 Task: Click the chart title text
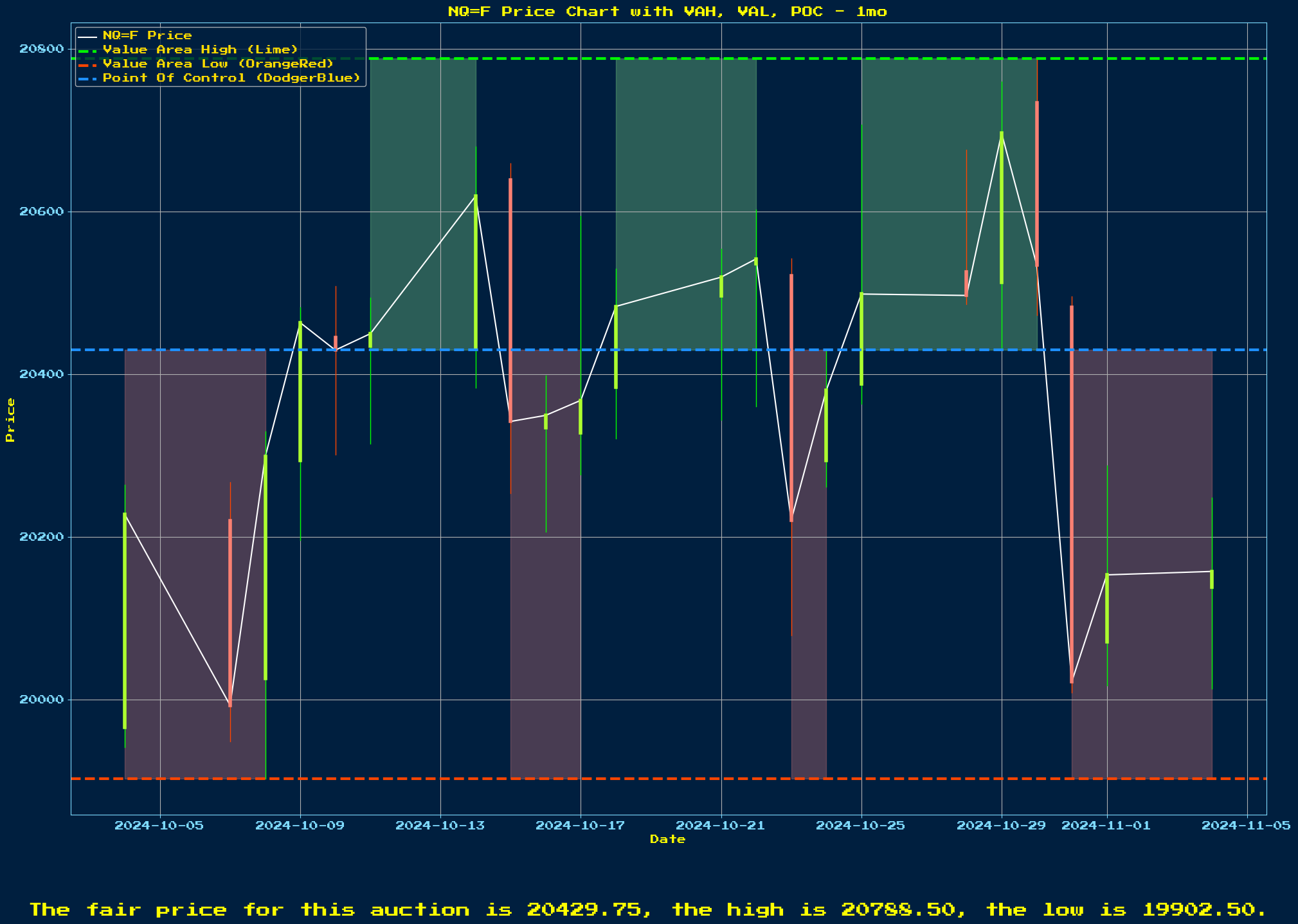click(667, 11)
